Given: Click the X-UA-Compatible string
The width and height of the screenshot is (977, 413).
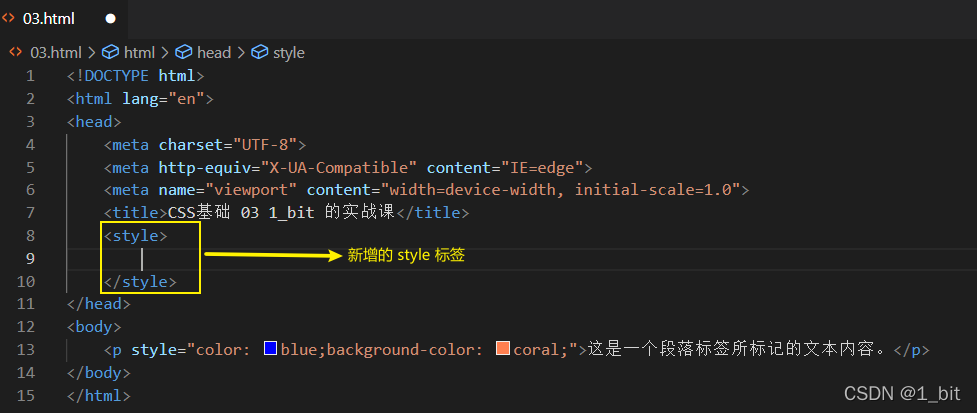Looking at the screenshot, I should click(x=339, y=168).
